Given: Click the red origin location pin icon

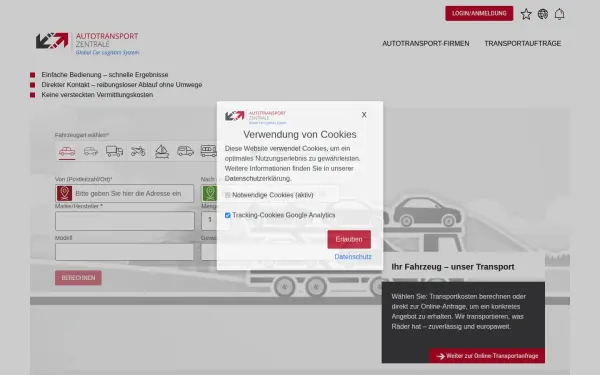Looking at the screenshot, I should [64, 194].
